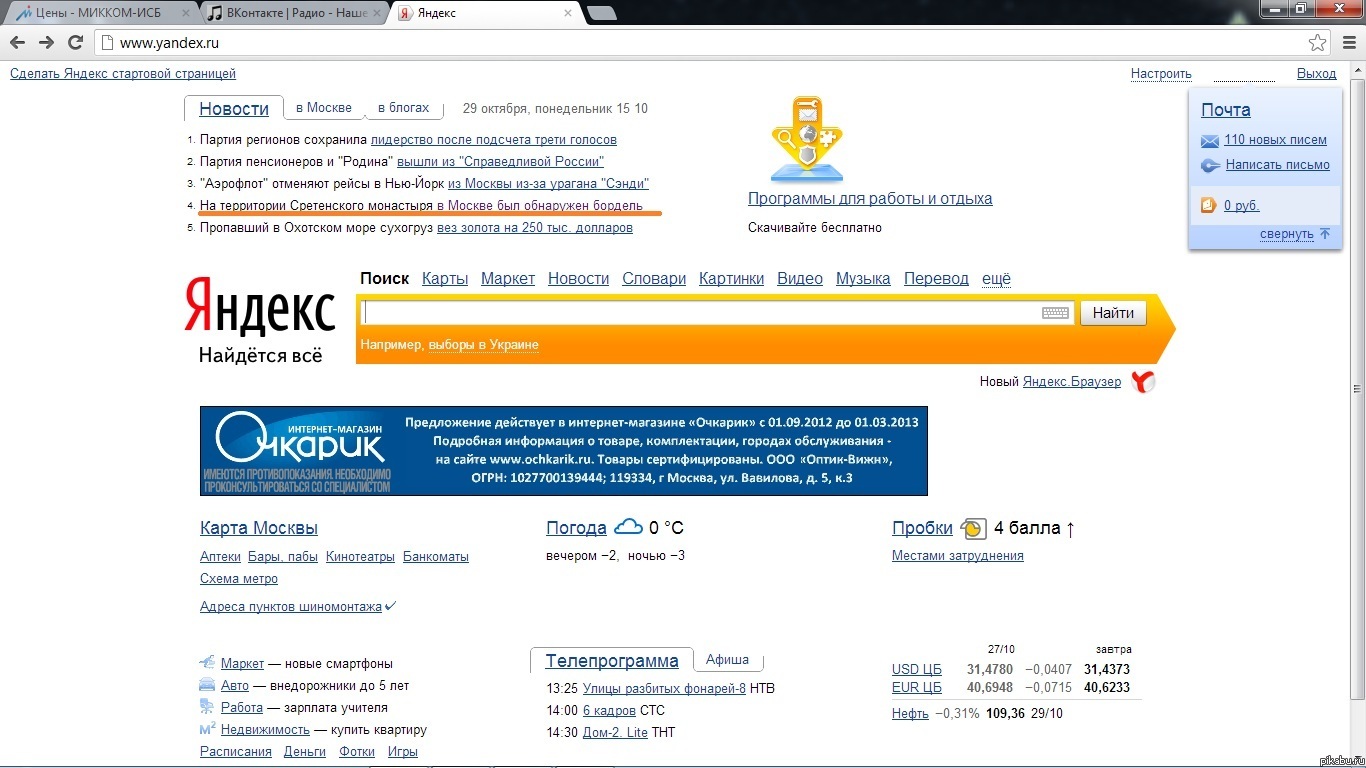1366x768 pixels.
Task: Switch to Афиша tab
Action: coord(727,660)
